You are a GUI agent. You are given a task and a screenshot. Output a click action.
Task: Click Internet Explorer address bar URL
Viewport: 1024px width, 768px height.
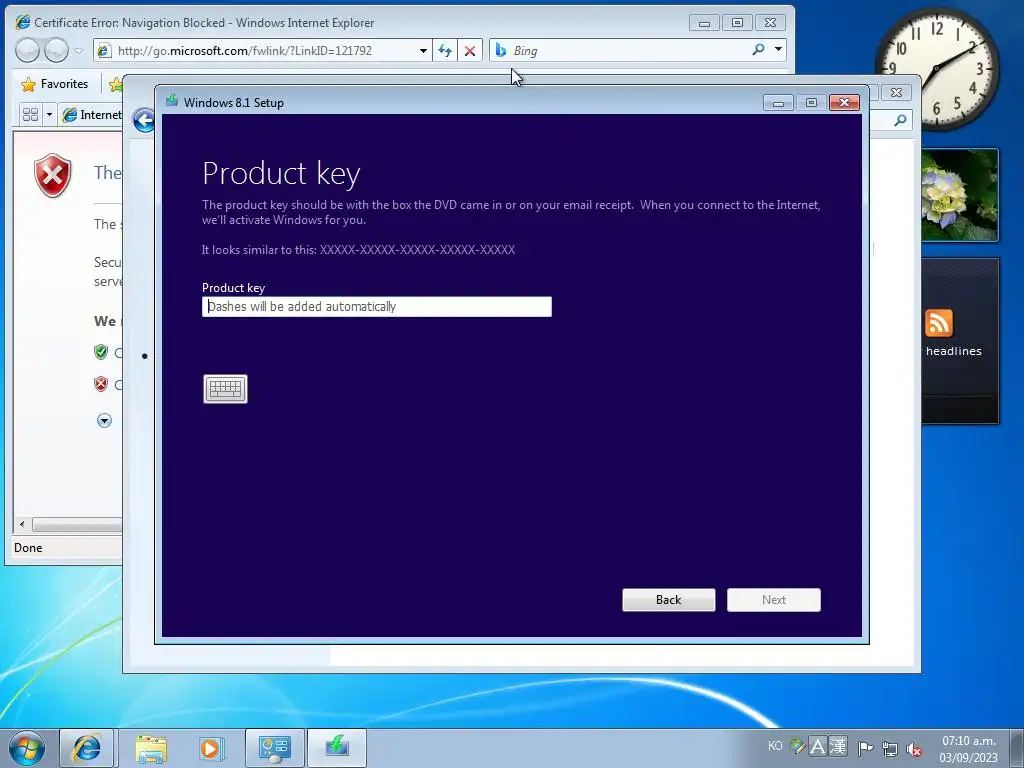(x=245, y=51)
